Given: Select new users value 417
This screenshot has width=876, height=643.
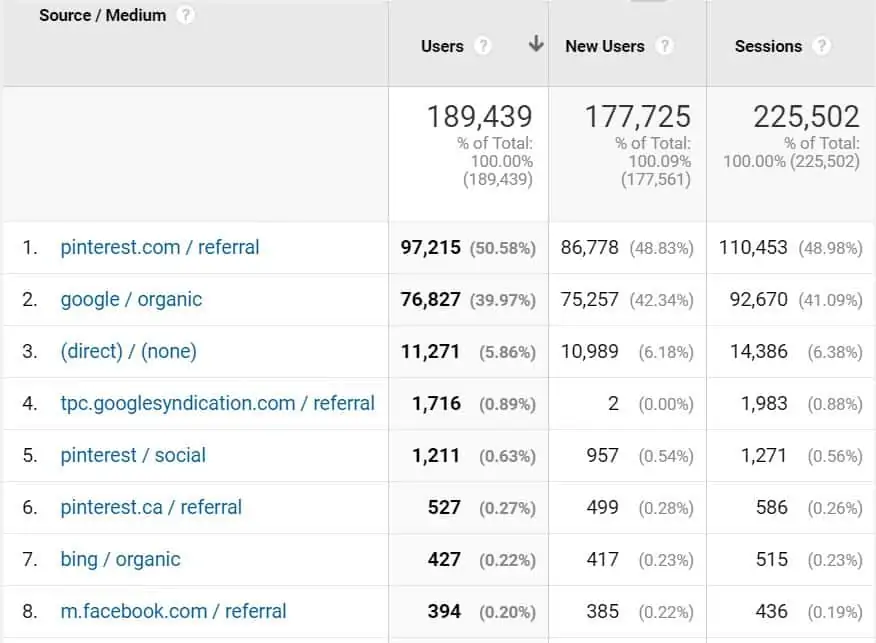Looking at the screenshot, I should pos(602,559).
